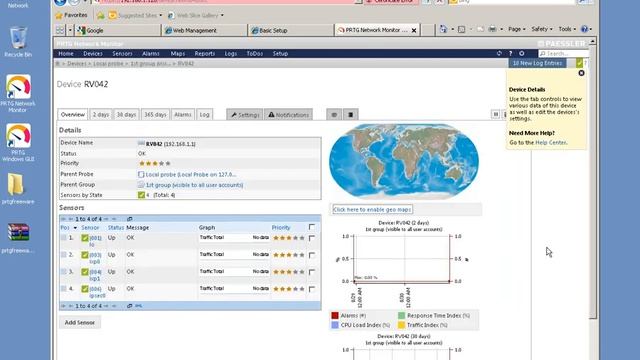
Task: Open the Quick Tabs dropdown arrow
Action: pyautogui.click(x=70, y=30)
